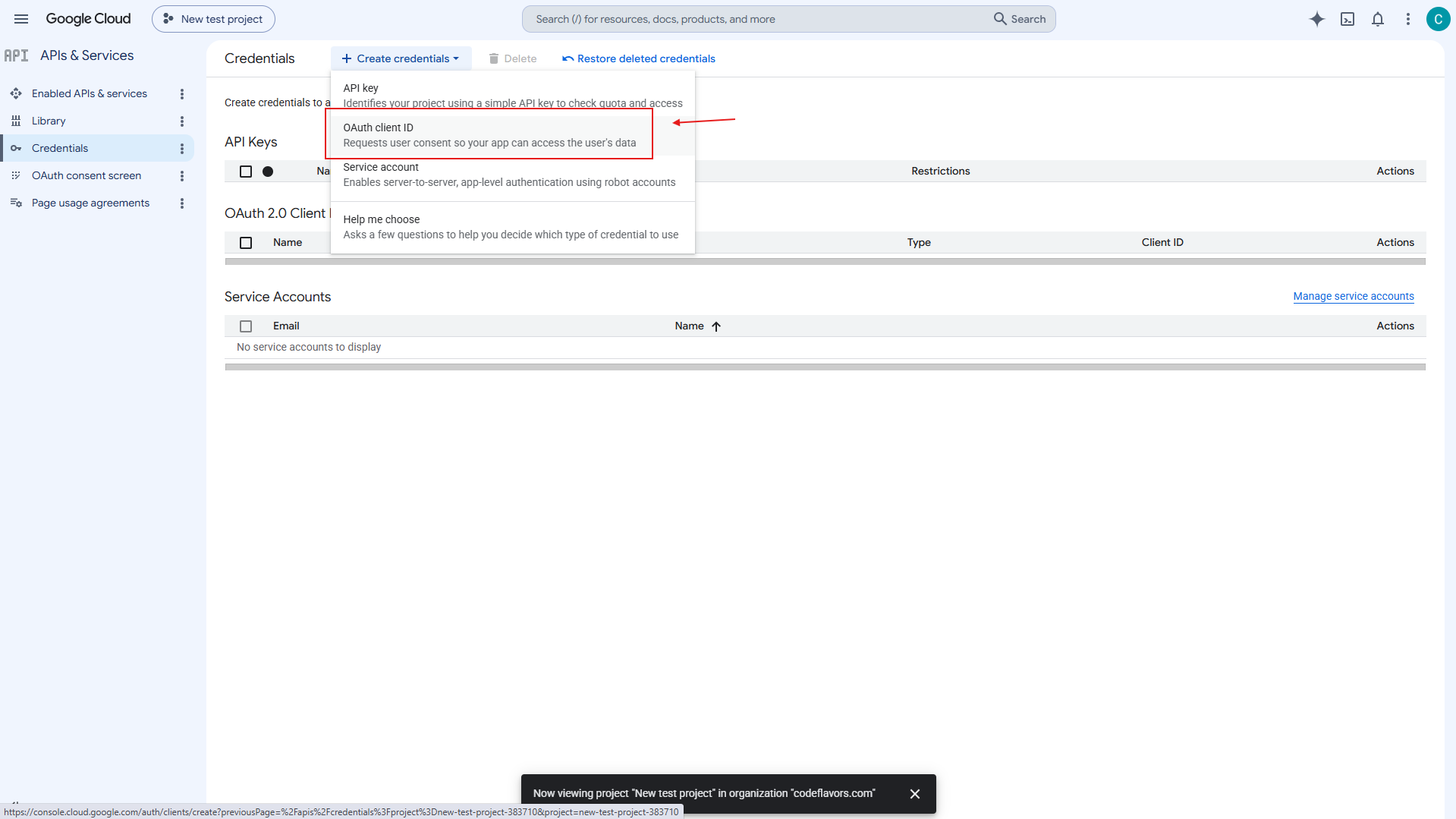
Task: Click the Type column header
Action: click(919, 242)
